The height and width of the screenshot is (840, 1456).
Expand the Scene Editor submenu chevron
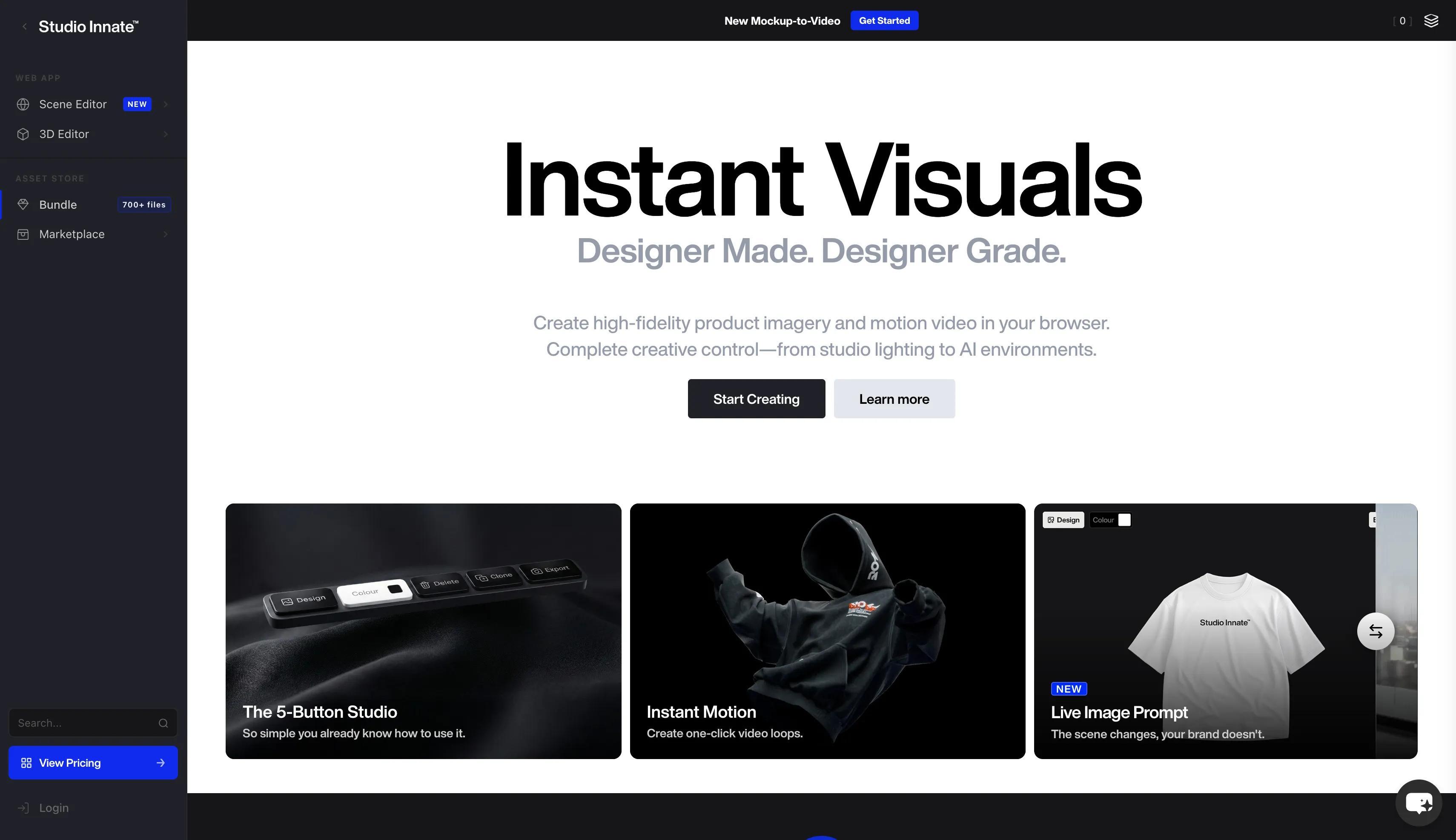pos(166,104)
